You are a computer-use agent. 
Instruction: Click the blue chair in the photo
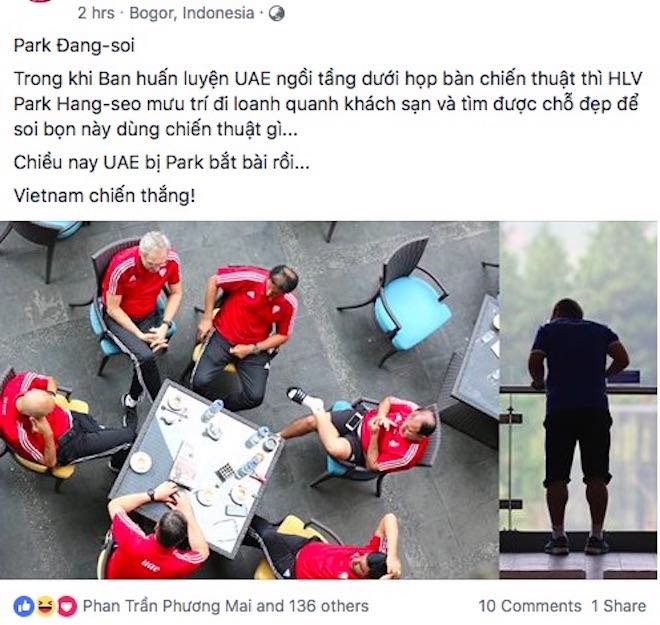coord(400,301)
